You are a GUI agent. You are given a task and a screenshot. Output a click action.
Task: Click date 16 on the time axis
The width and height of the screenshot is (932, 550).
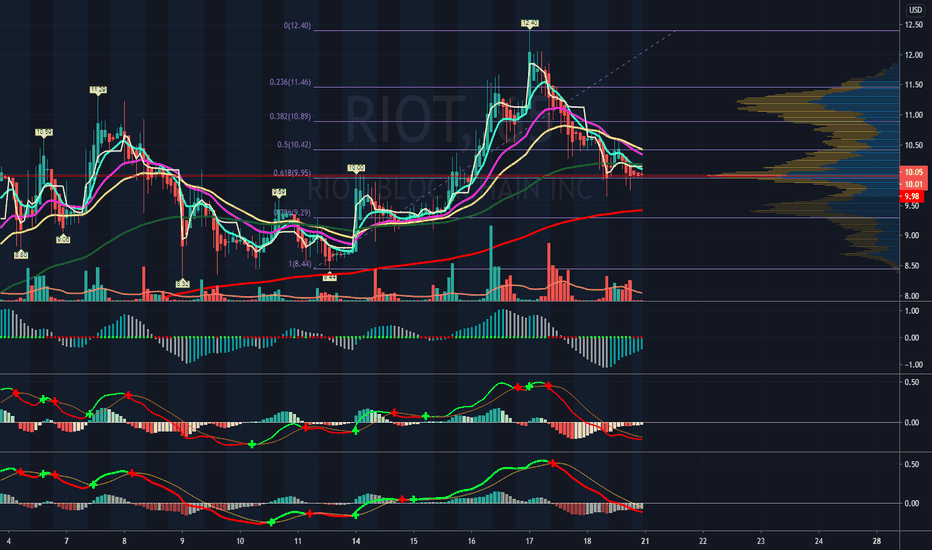pyautogui.click(x=471, y=541)
